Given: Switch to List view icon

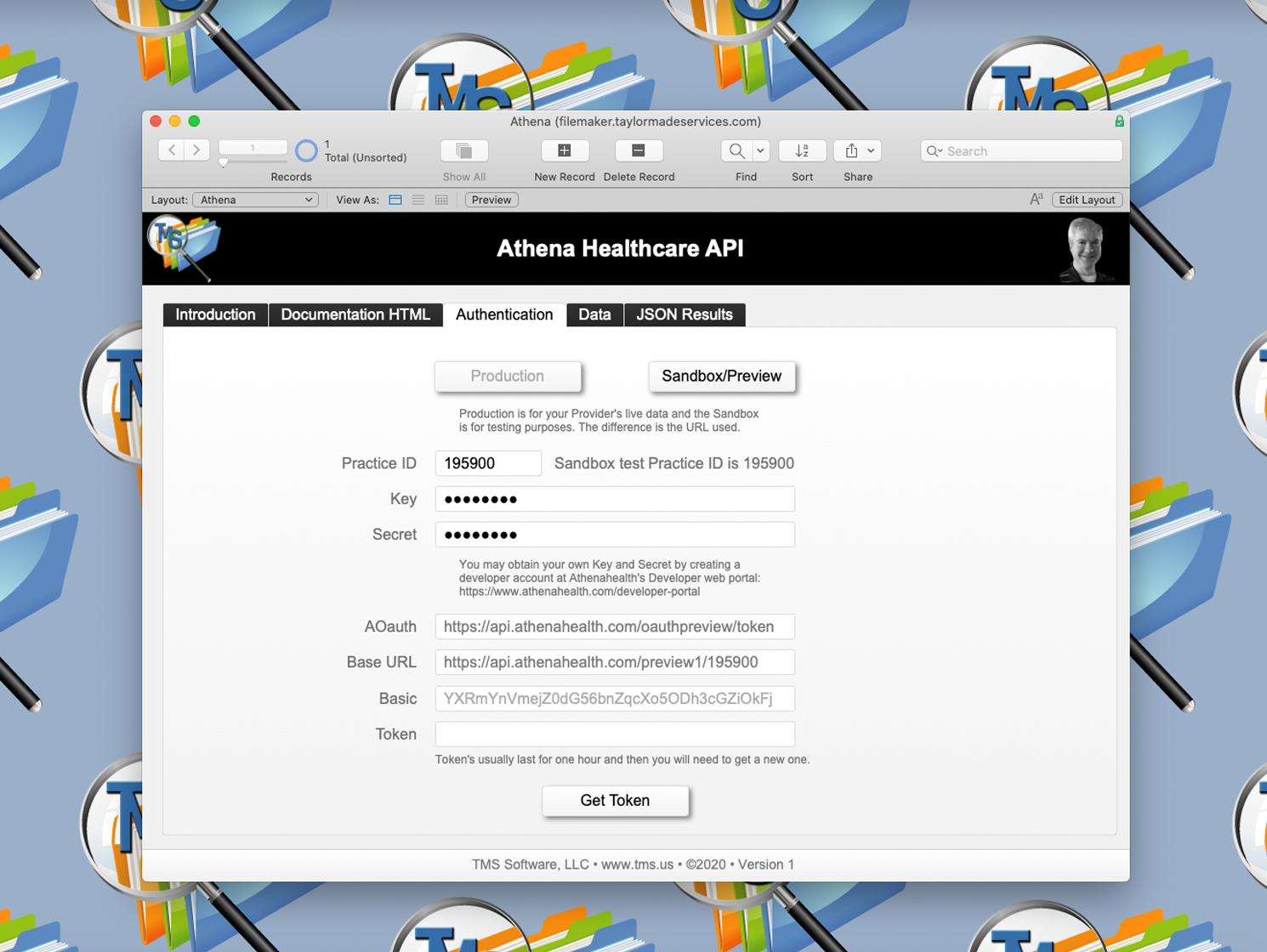Looking at the screenshot, I should pos(418,200).
